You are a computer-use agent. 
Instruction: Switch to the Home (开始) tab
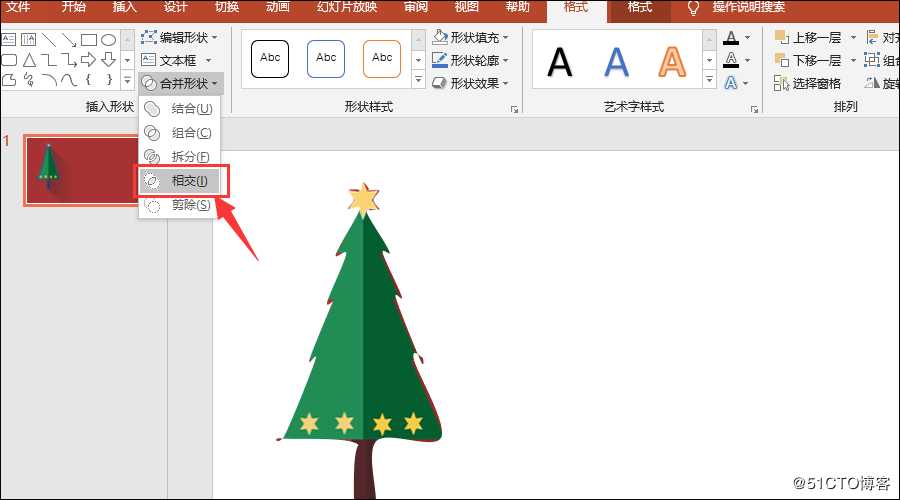(x=73, y=7)
